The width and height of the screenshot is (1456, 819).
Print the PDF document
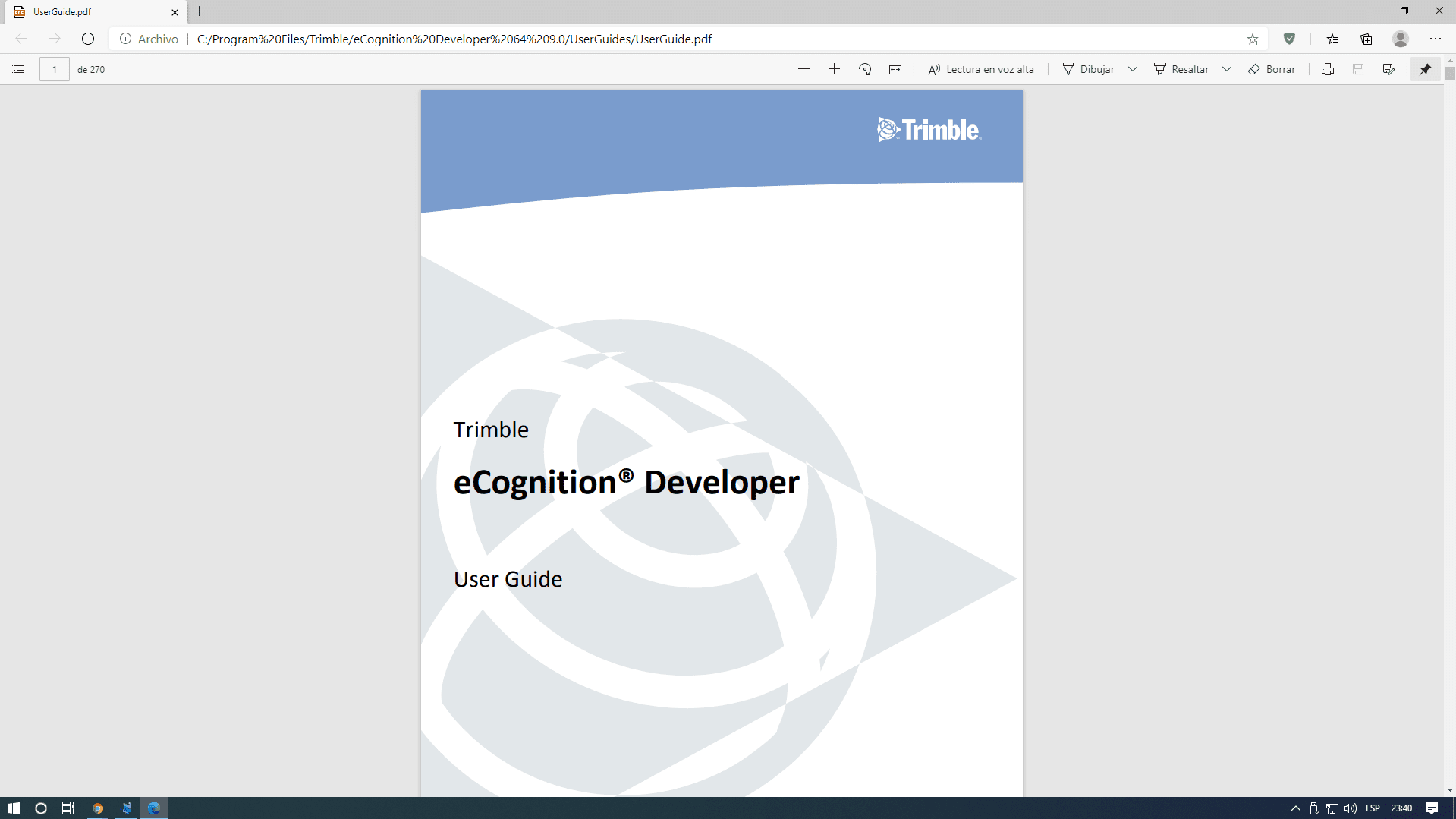pos(1327,69)
